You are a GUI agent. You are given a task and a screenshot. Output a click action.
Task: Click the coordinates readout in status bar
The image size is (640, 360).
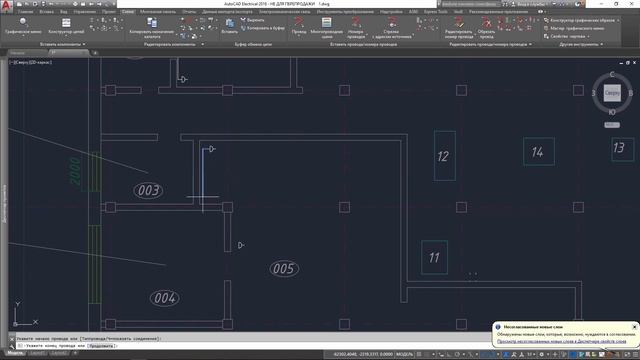point(363,354)
